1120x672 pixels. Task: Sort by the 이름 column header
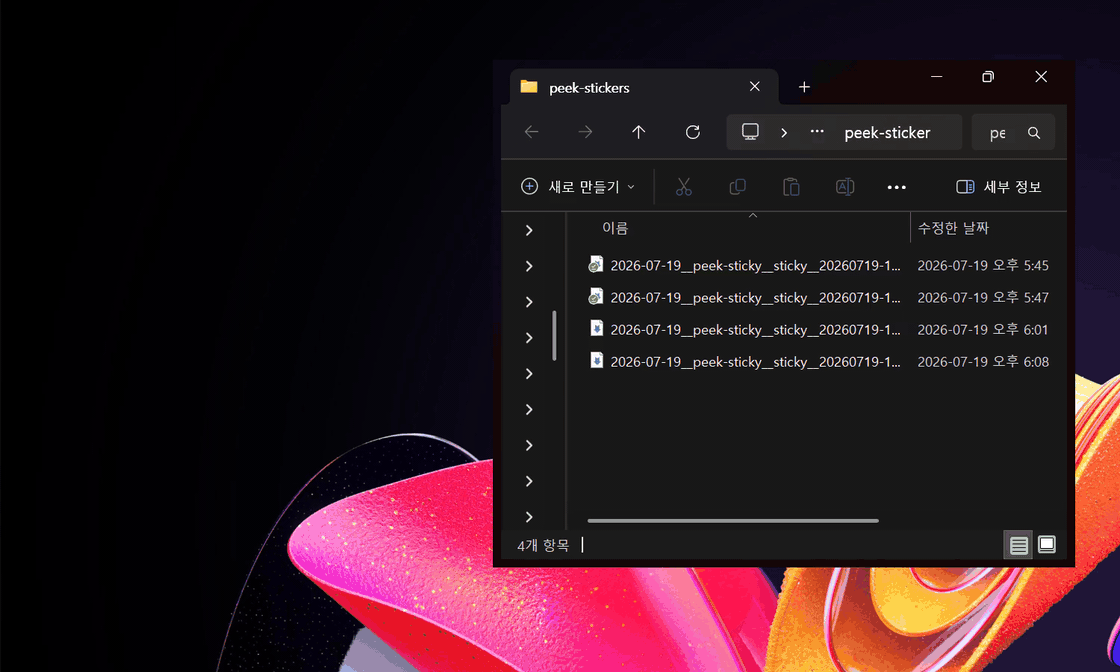click(615, 228)
